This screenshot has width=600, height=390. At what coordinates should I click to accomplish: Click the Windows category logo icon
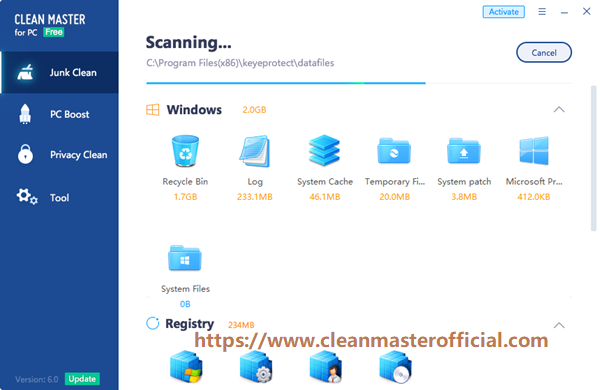click(153, 110)
